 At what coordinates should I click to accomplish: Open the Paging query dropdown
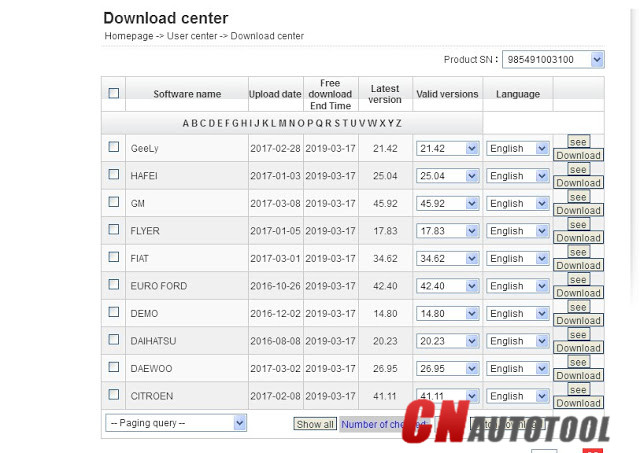pos(176,423)
